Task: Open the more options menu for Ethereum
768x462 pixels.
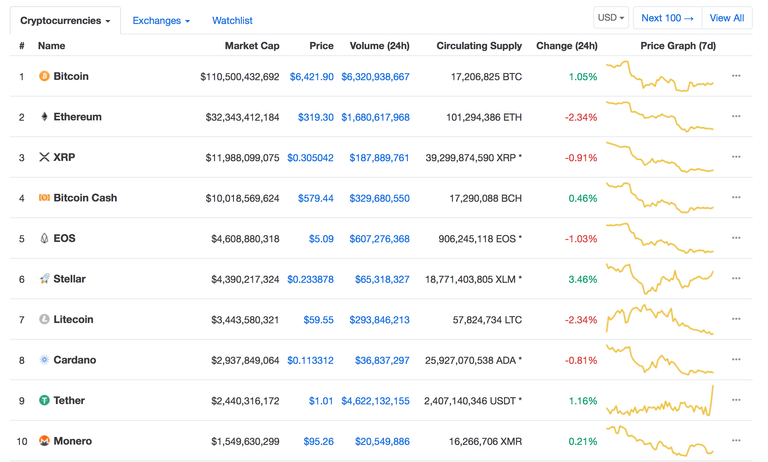Action: pyautogui.click(x=736, y=117)
